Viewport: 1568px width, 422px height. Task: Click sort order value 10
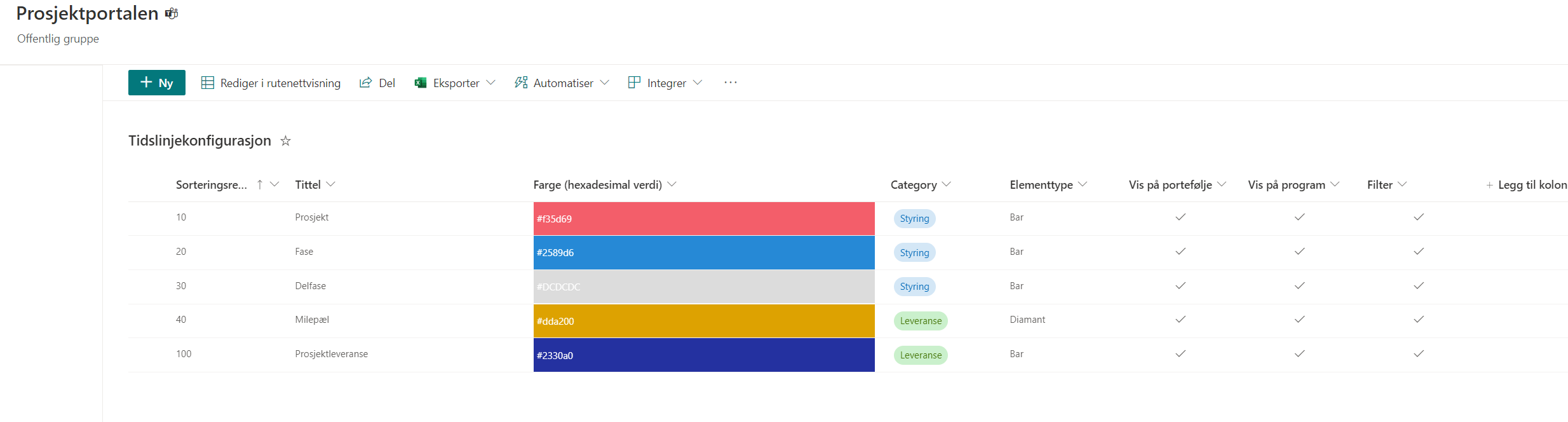point(181,217)
